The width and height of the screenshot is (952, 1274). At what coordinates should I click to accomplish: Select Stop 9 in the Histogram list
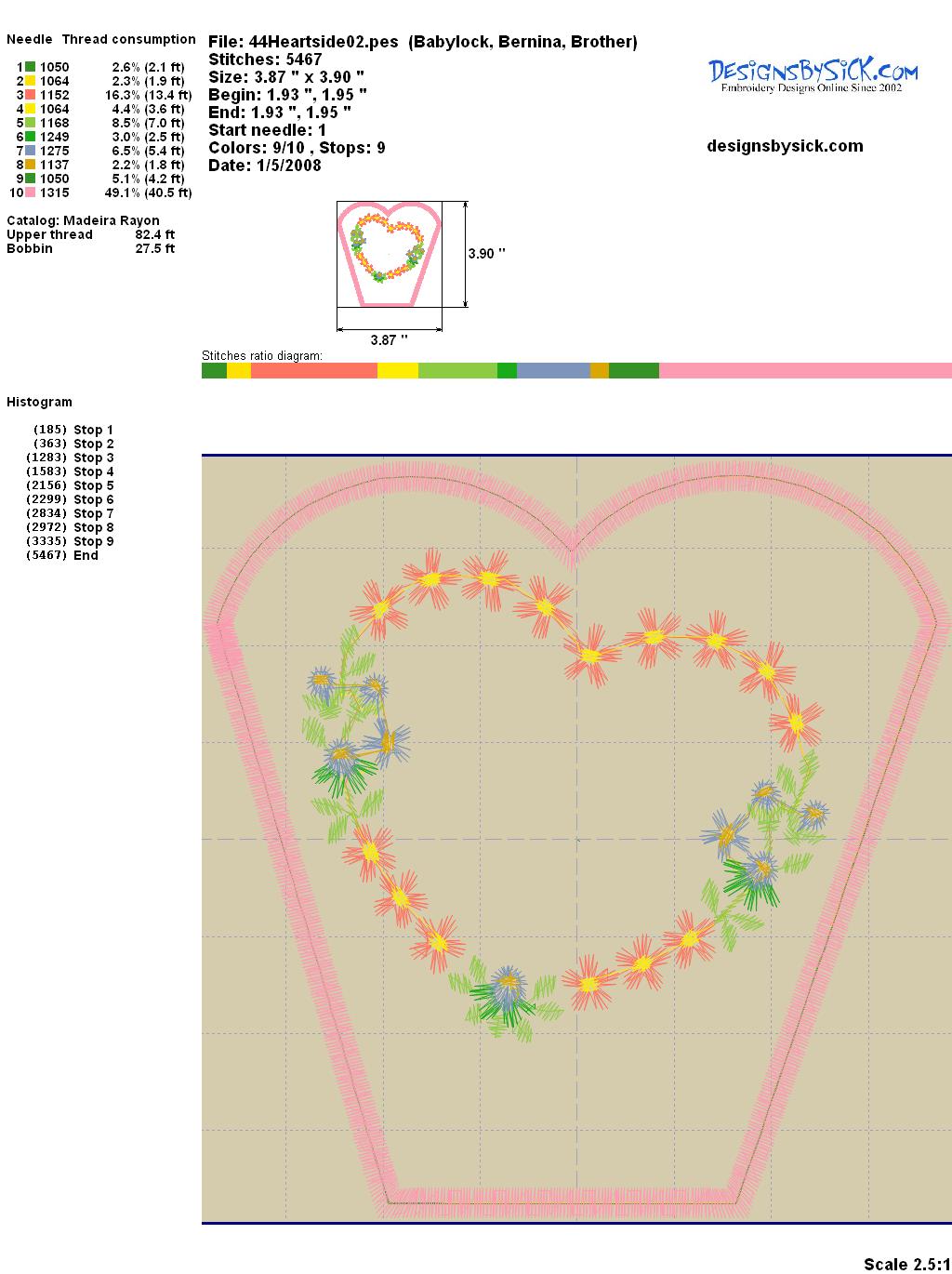click(93, 541)
